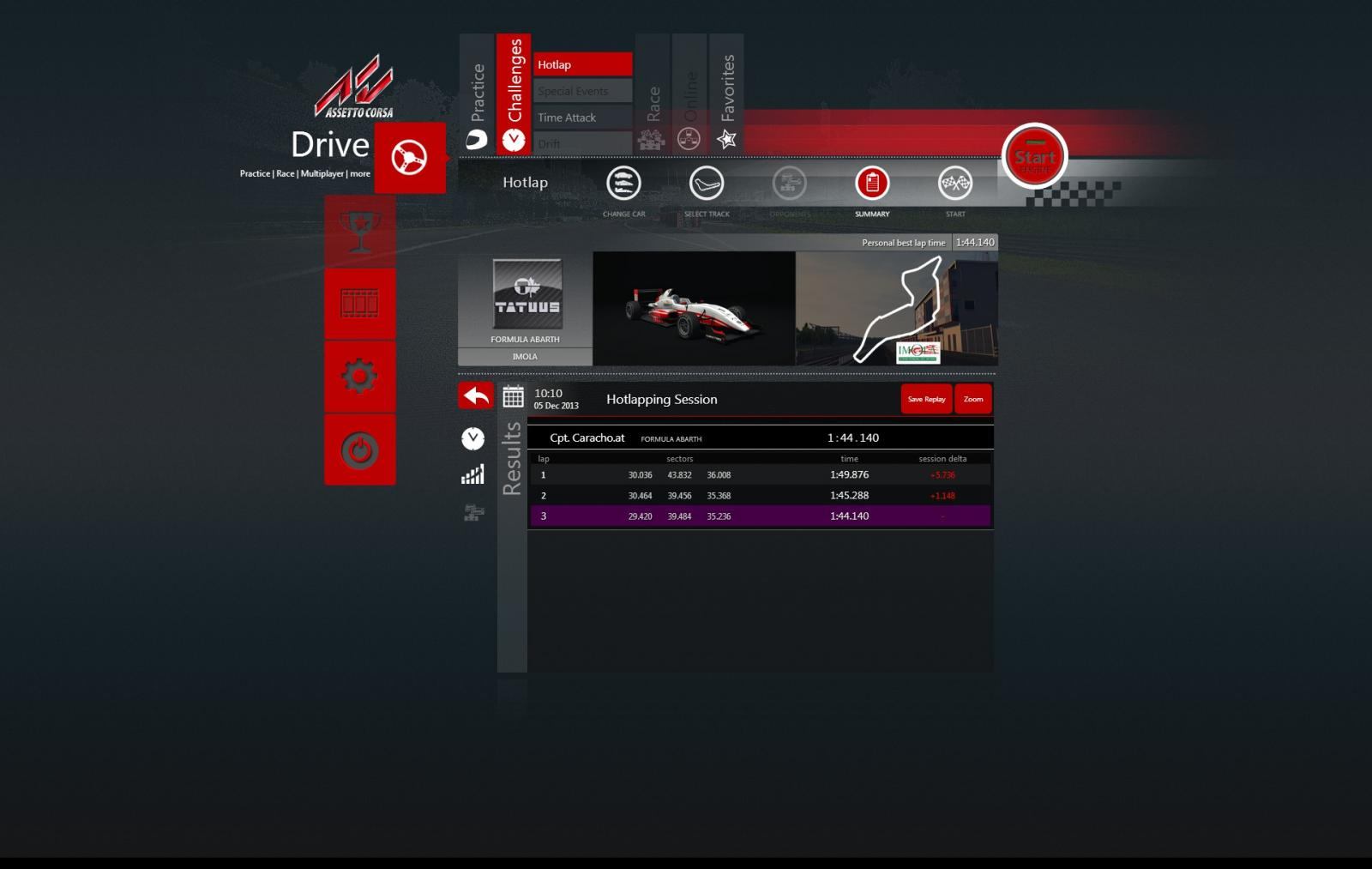Image resolution: width=1372 pixels, height=869 pixels.
Task: Click the lap 2 third sector 35.368
Action: click(x=719, y=496)
